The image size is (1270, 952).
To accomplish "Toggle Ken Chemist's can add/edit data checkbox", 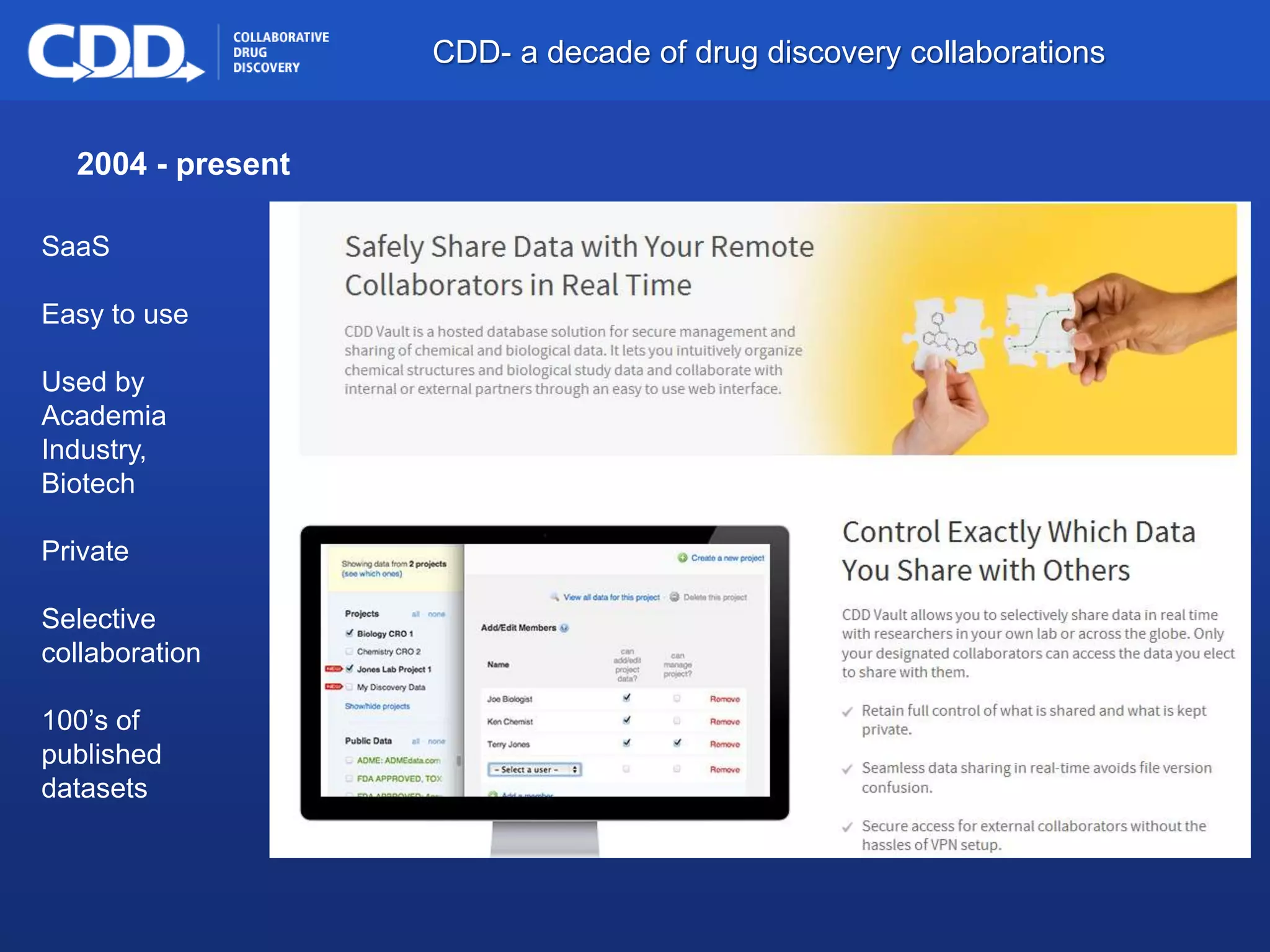I will (x=626, y=720).
